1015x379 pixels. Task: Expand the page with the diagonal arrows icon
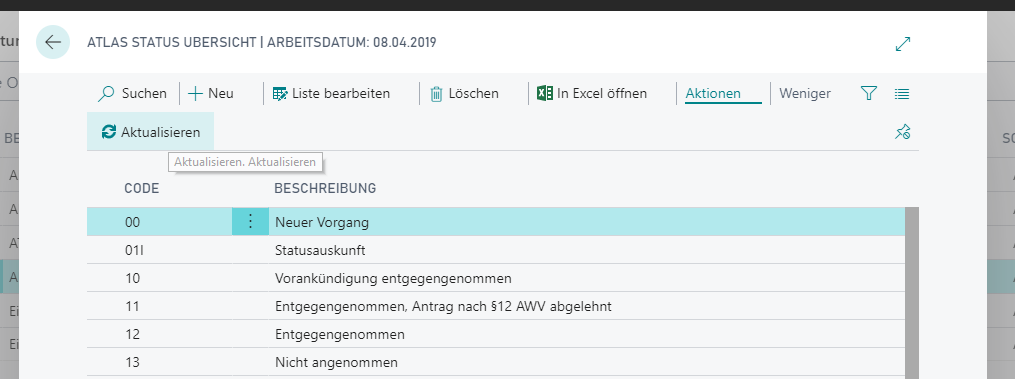pyautogui.click(x=902, y=44)
